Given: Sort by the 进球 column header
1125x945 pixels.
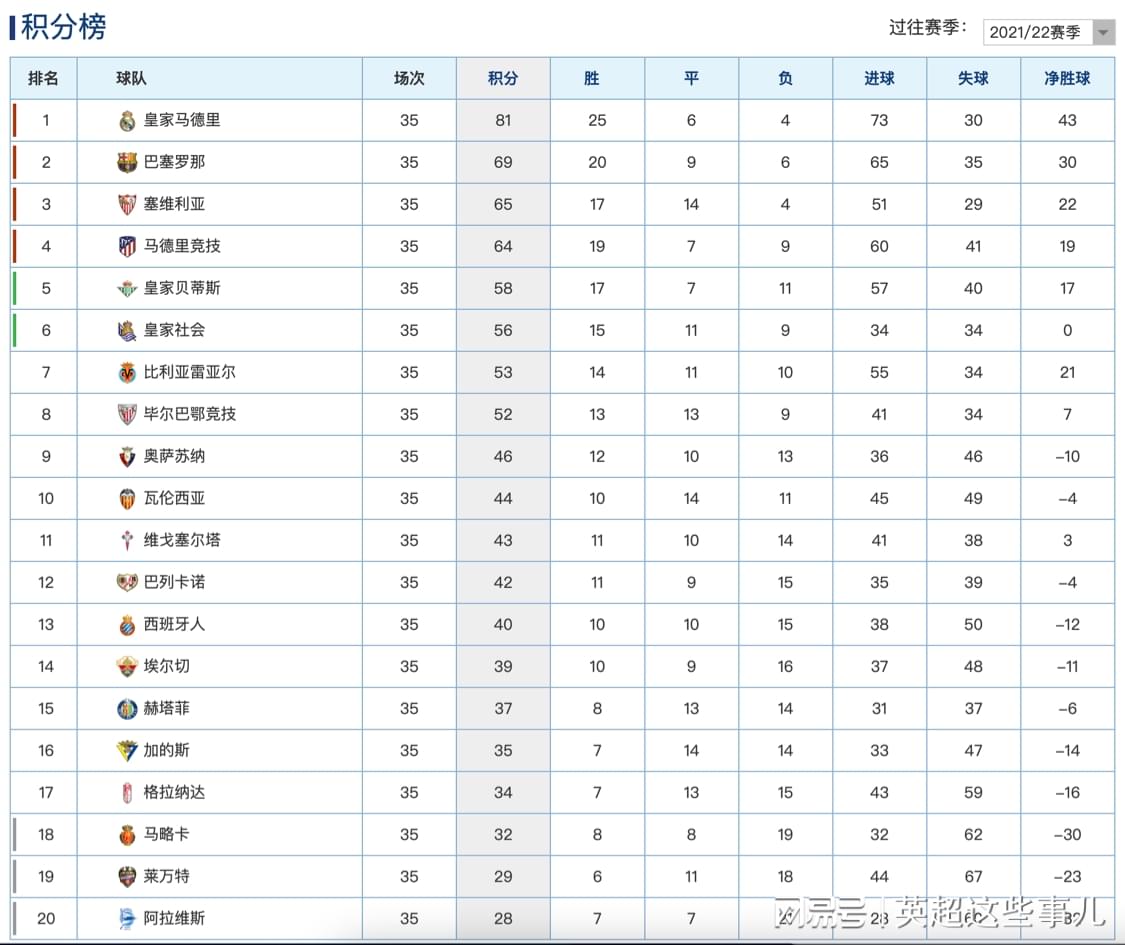Looking at the screenshot, I should (x=879, y=78).
